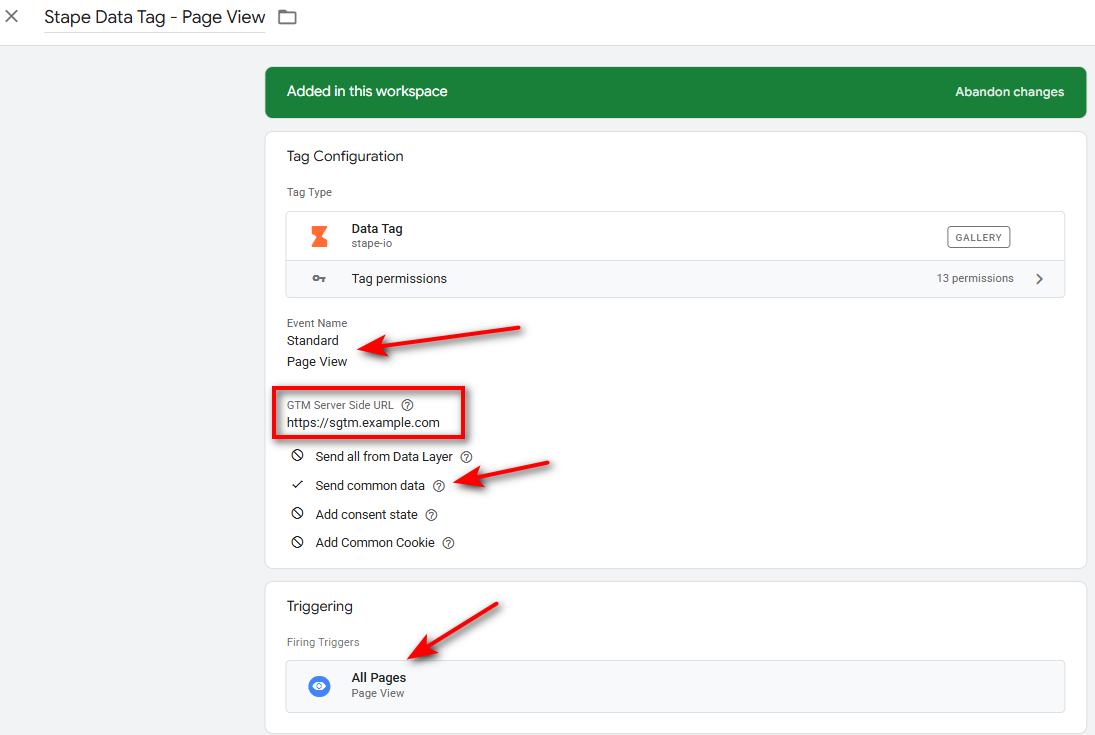Viewport: 1095px width, 735px height.
Task: Open the 13 permissions chevron arrow
Action: 1039,279
